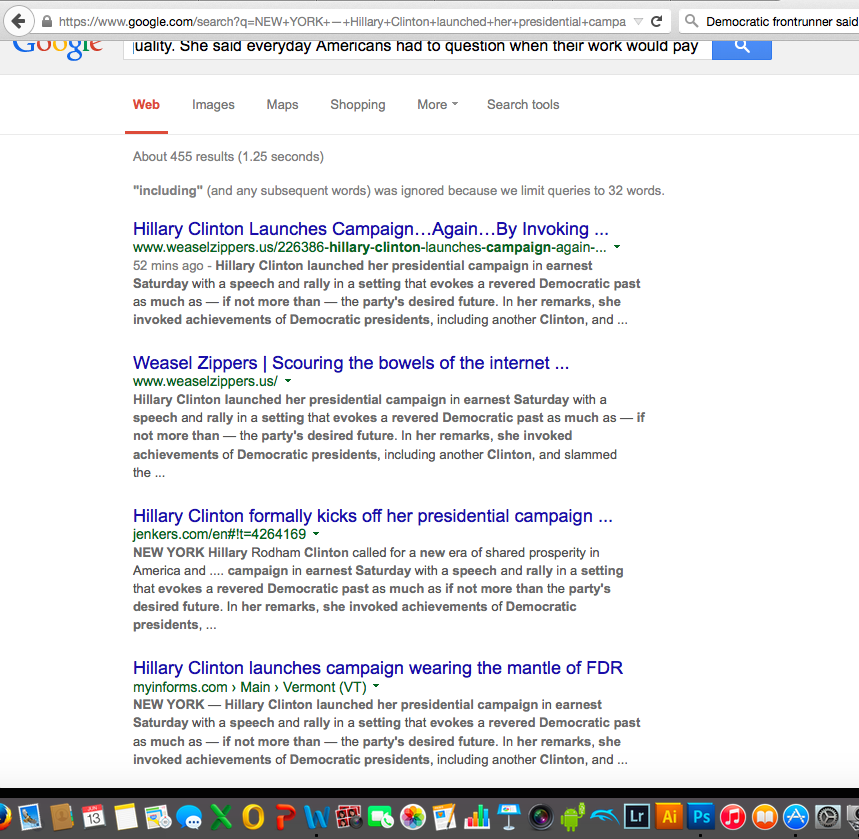
Task: Open FaceTime from the dock
Action: [381, 818]
